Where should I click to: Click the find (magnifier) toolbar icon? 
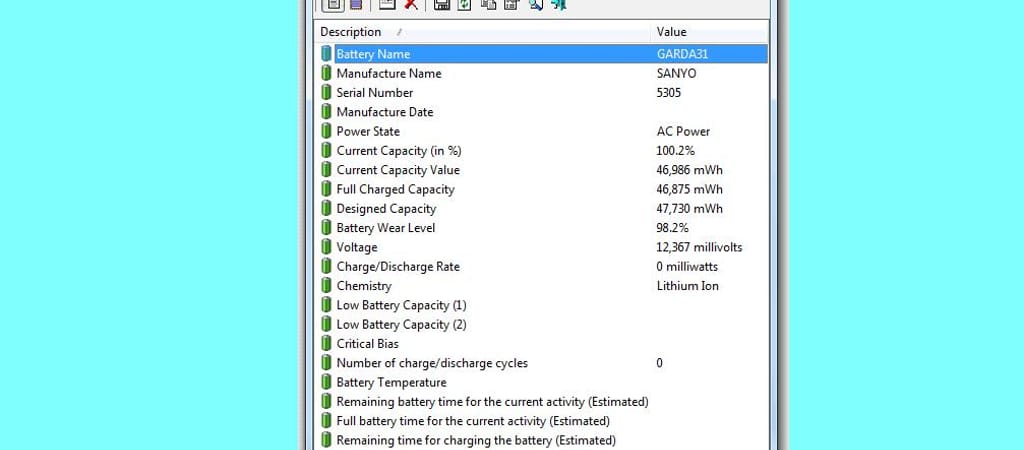click(x=535, y=5)
